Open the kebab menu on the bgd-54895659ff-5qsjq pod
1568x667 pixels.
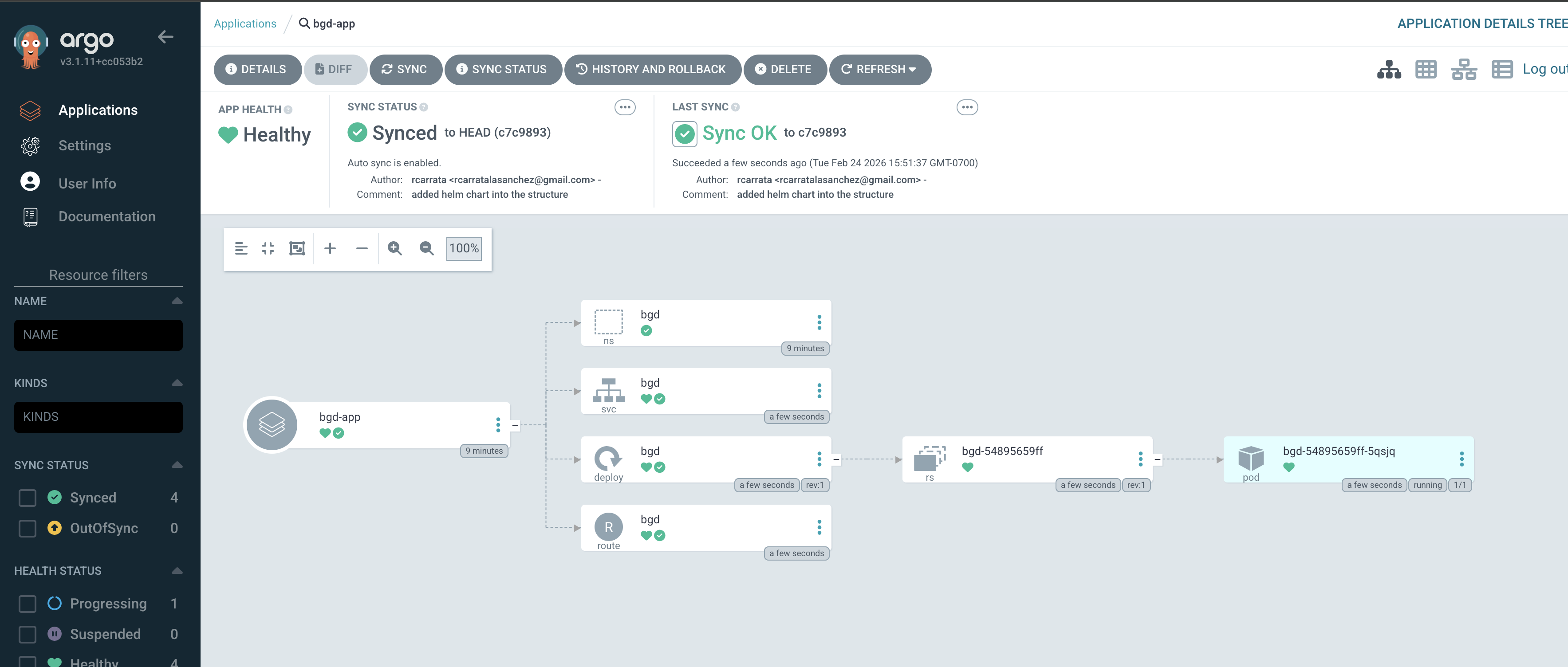coord(1462,459)
